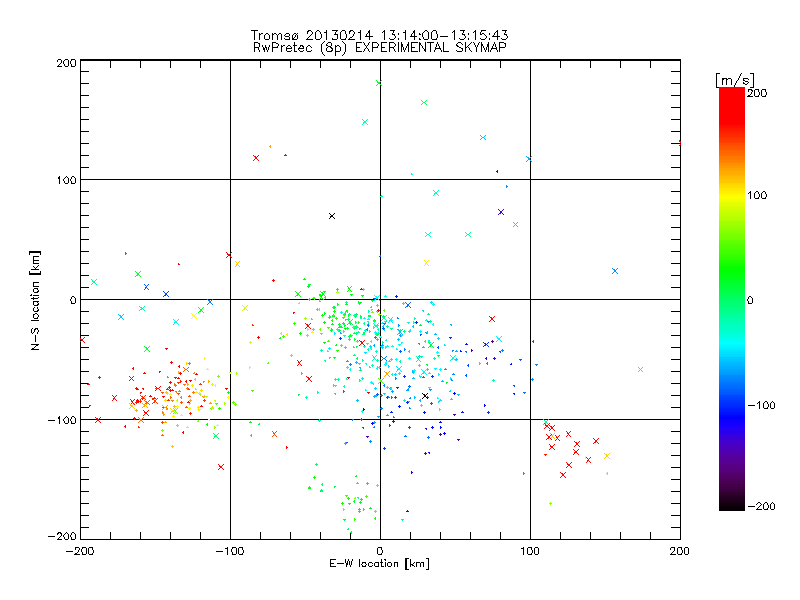
Task: Click the colorbar label '0' beside green
Action: (750, 300)
